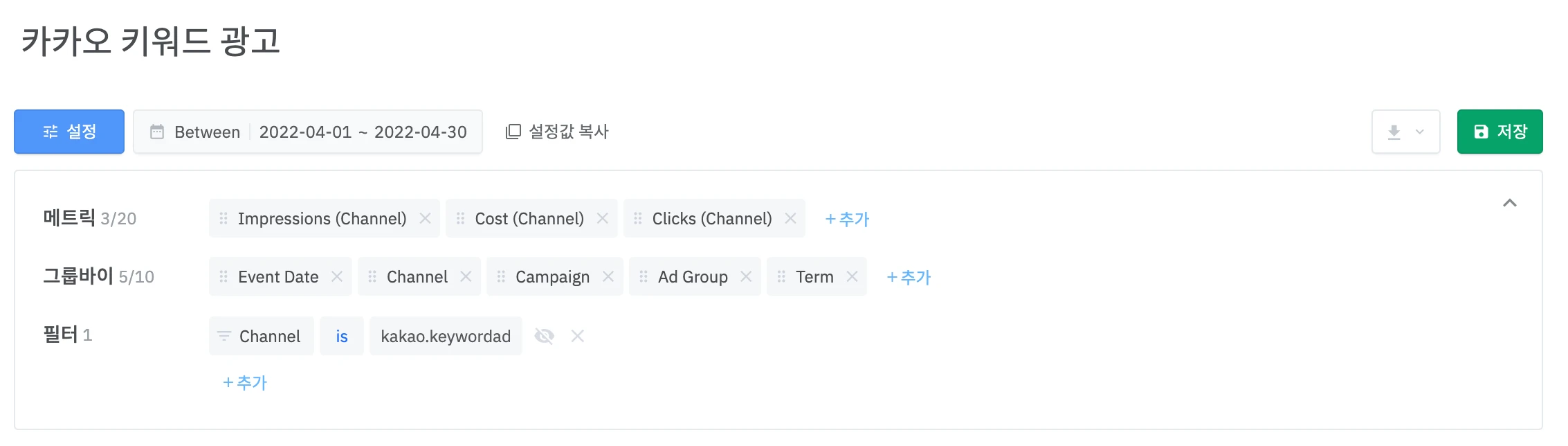Remove the Impressions (Channel) metric chip
The height and width of the screenshot is (446, 1568).
pos(425,219)
